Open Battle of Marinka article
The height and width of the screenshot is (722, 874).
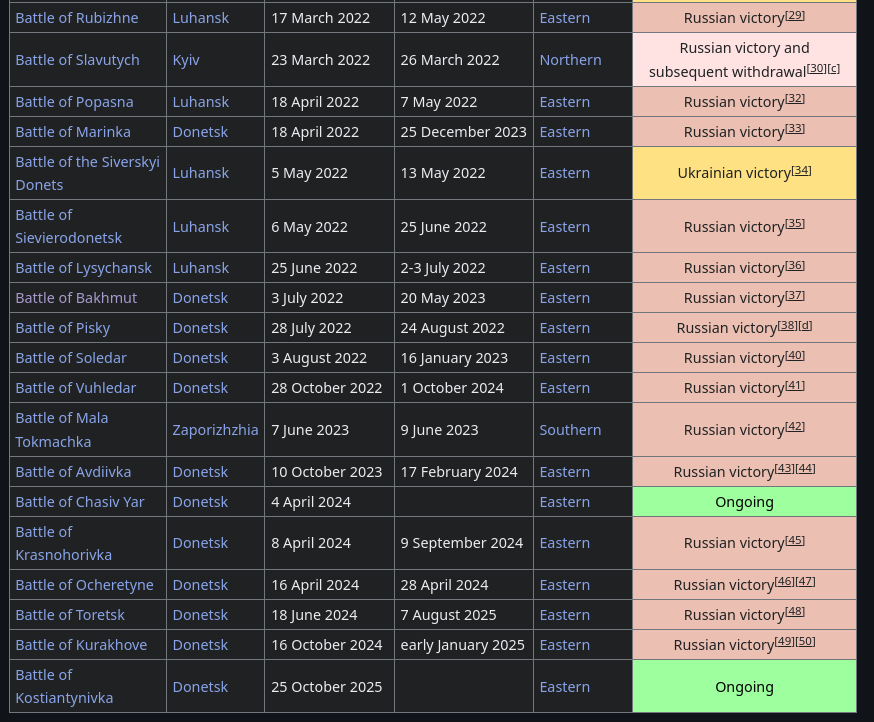[73, 132]
